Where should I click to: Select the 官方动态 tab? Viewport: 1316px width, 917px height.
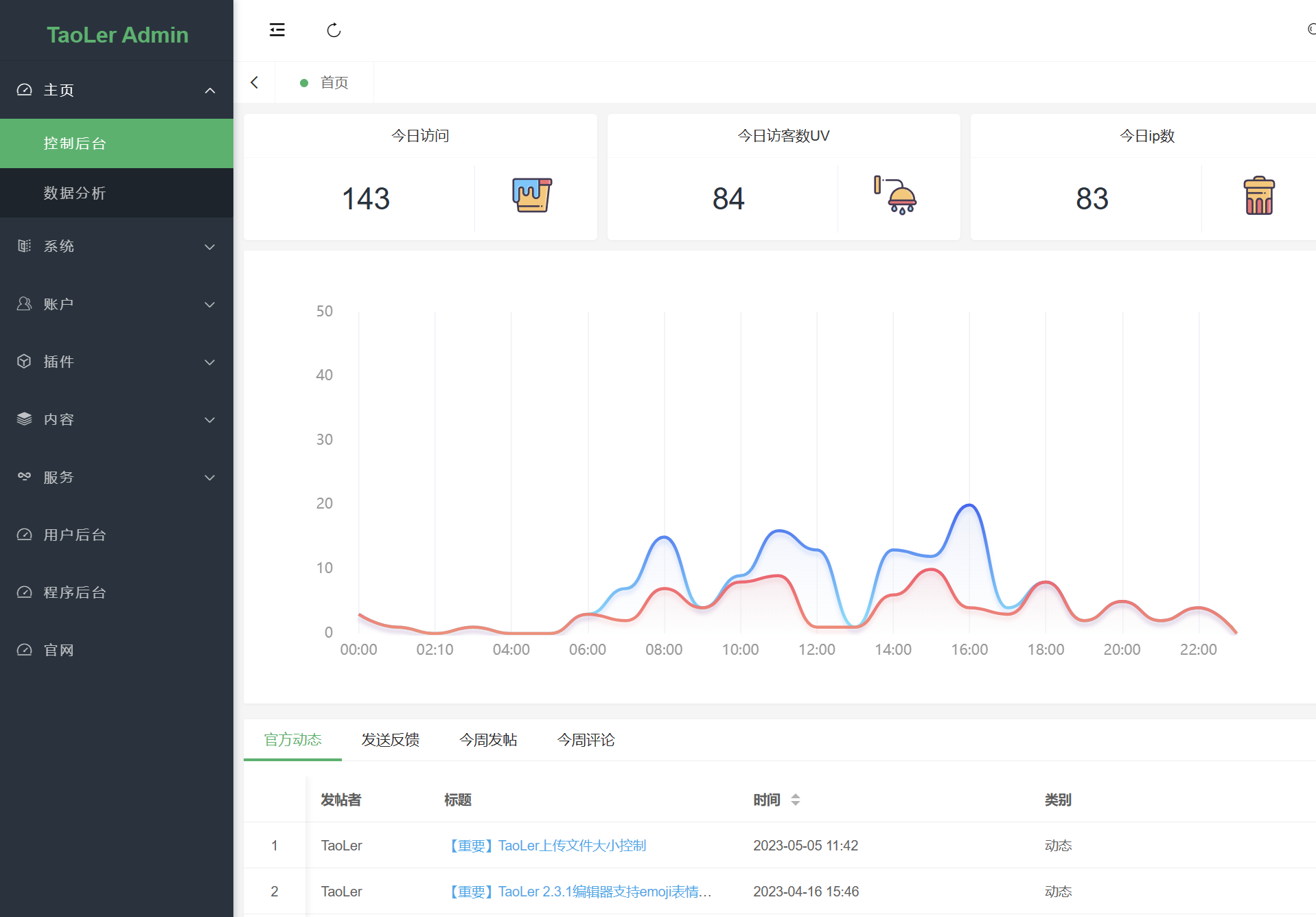[x=292, y=740]
